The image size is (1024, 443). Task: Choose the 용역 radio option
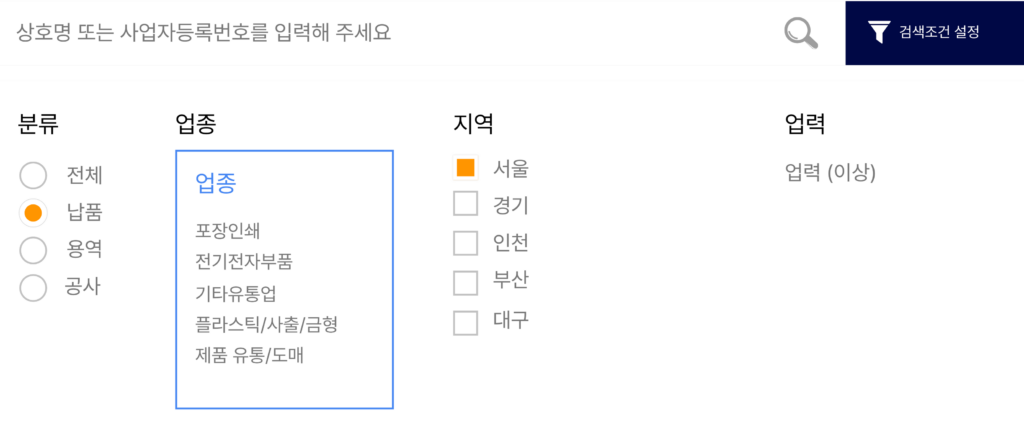pyautogui.click(x=33, y=249)
